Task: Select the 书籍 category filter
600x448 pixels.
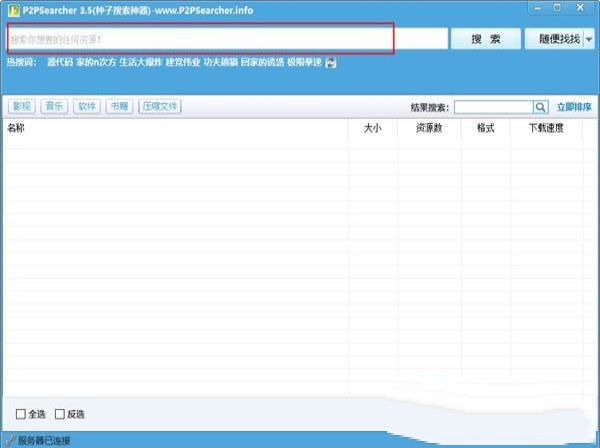Action: [x=119, y=106]
